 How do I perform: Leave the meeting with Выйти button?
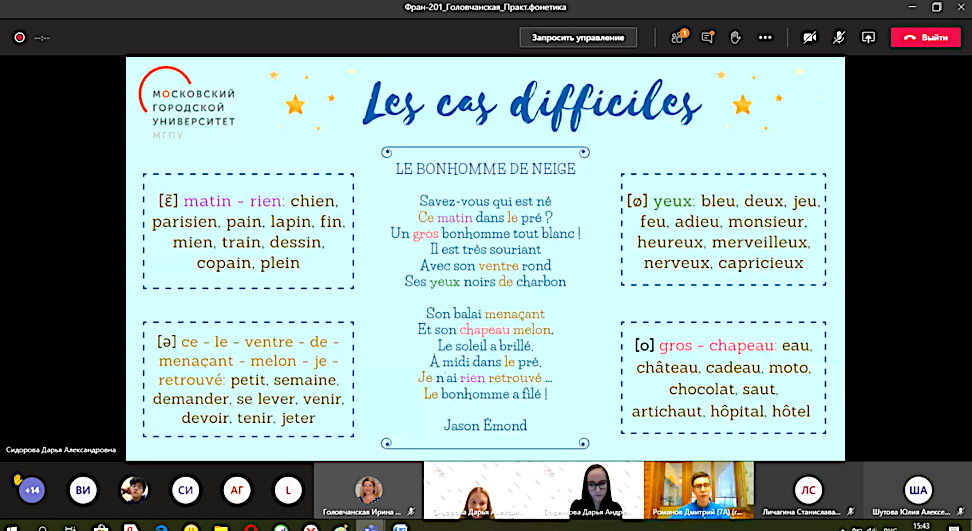(x=925, y=37)
